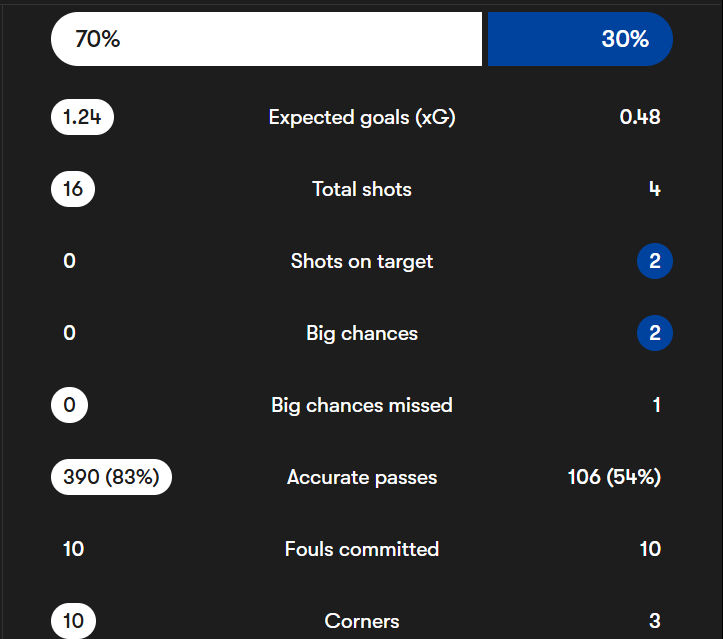Click the Shots on target label
The height and width of the screenshot is (639, 723).
(362, 261)
